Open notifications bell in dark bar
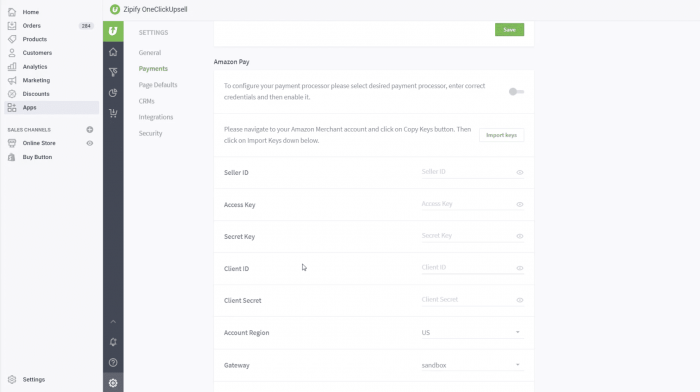700x392 pixels. (x=113, y=342)
